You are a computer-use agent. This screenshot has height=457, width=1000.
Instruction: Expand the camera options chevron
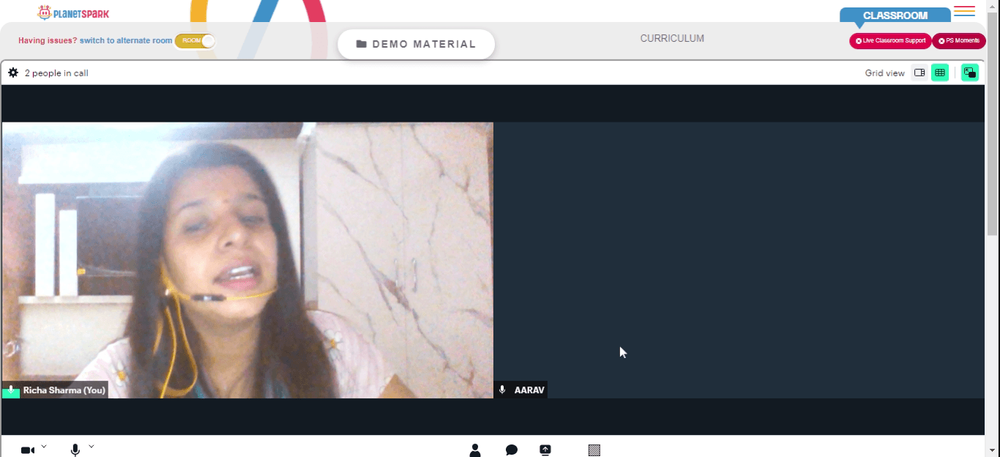click(x=44, y=447)
